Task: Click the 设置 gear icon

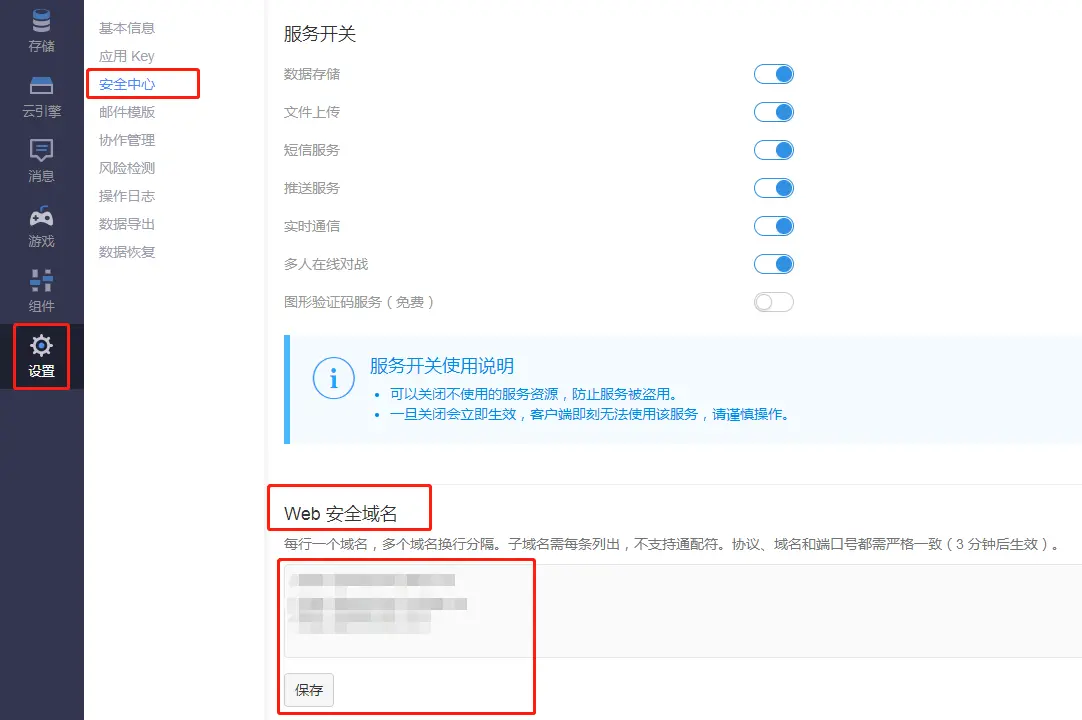Action: tap(41, 346)
